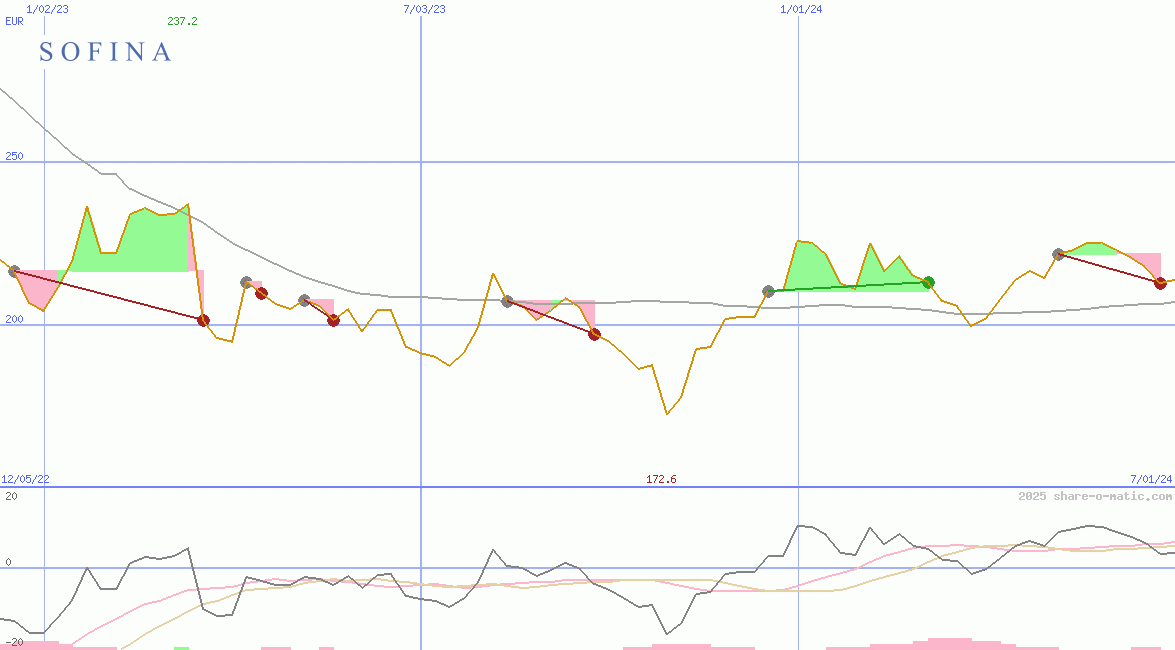
Task: Select the 7/01/24 end date label
Action: point(1150,480)
